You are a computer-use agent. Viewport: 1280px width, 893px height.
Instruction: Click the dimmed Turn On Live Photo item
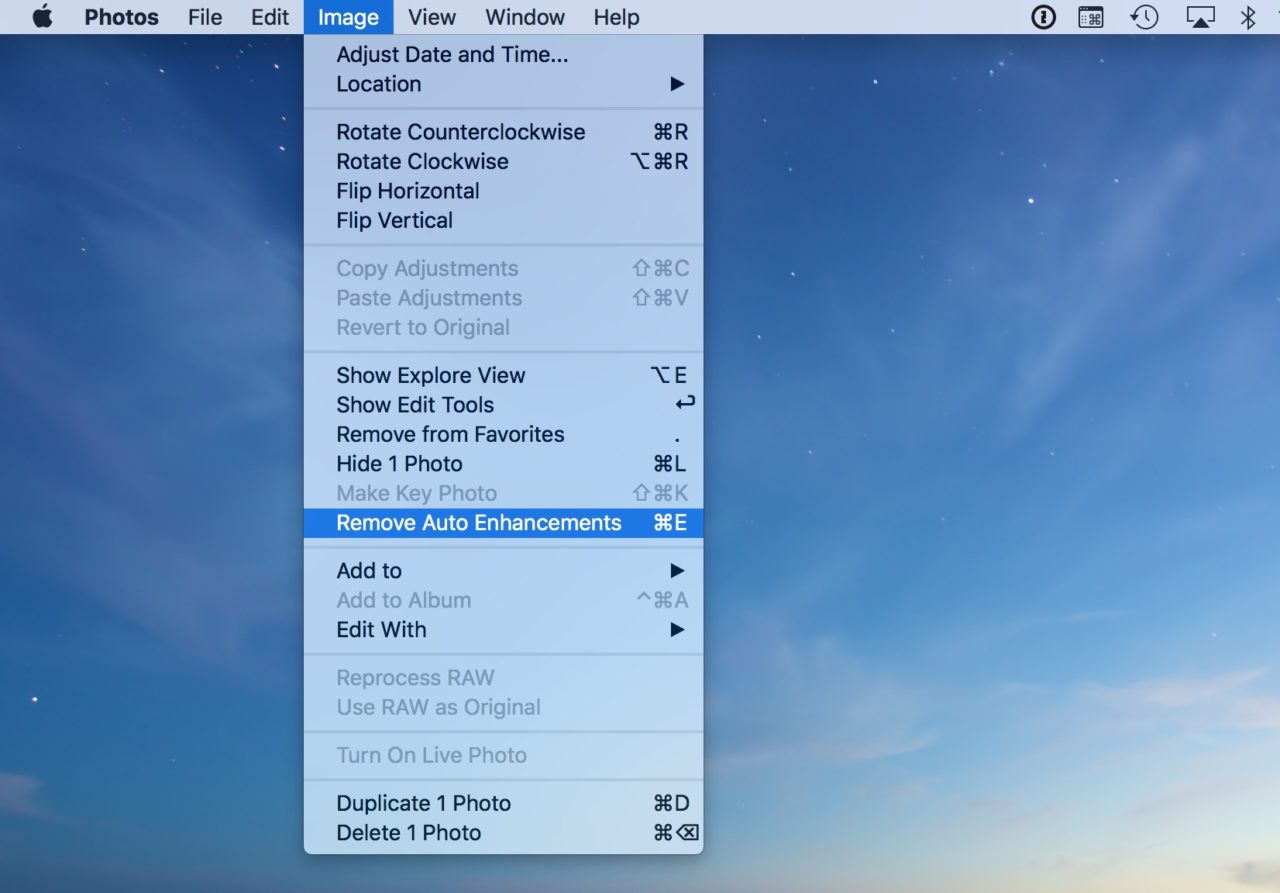click(503, 755)
